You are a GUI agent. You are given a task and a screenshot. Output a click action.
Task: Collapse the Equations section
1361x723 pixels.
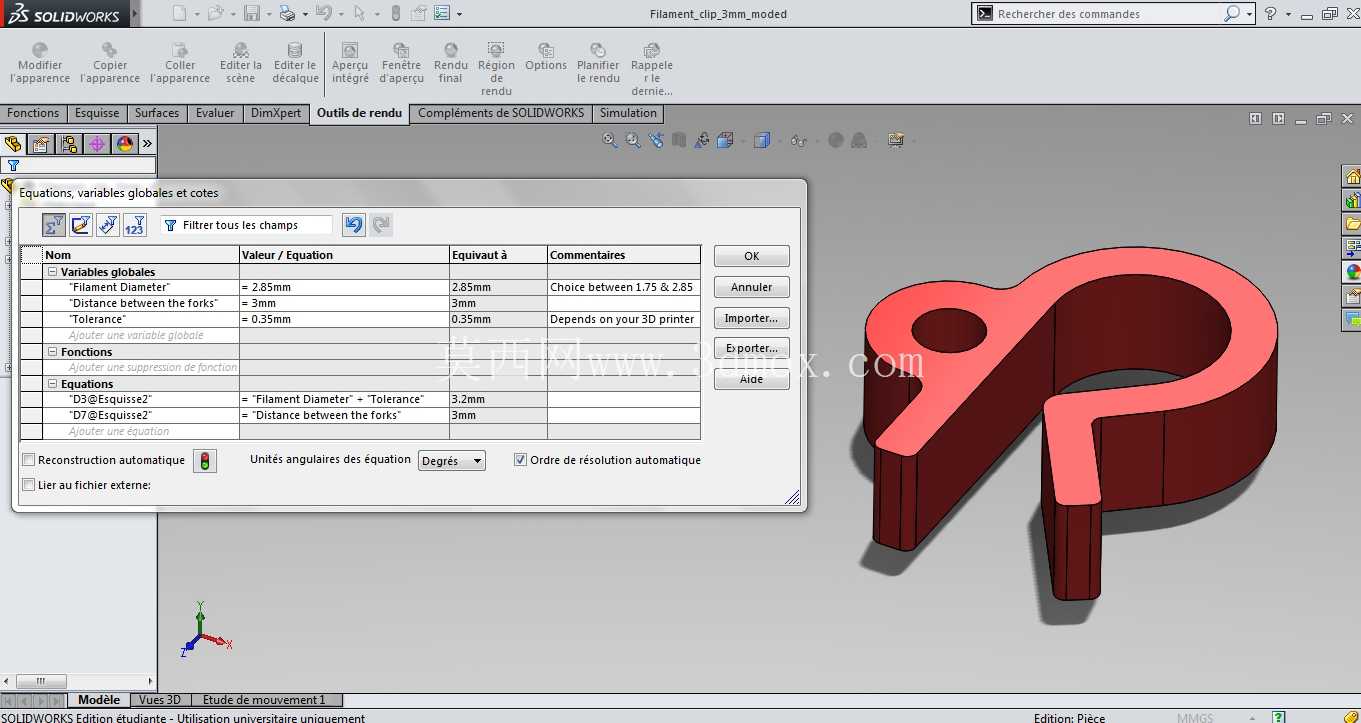tap(52, 384)
